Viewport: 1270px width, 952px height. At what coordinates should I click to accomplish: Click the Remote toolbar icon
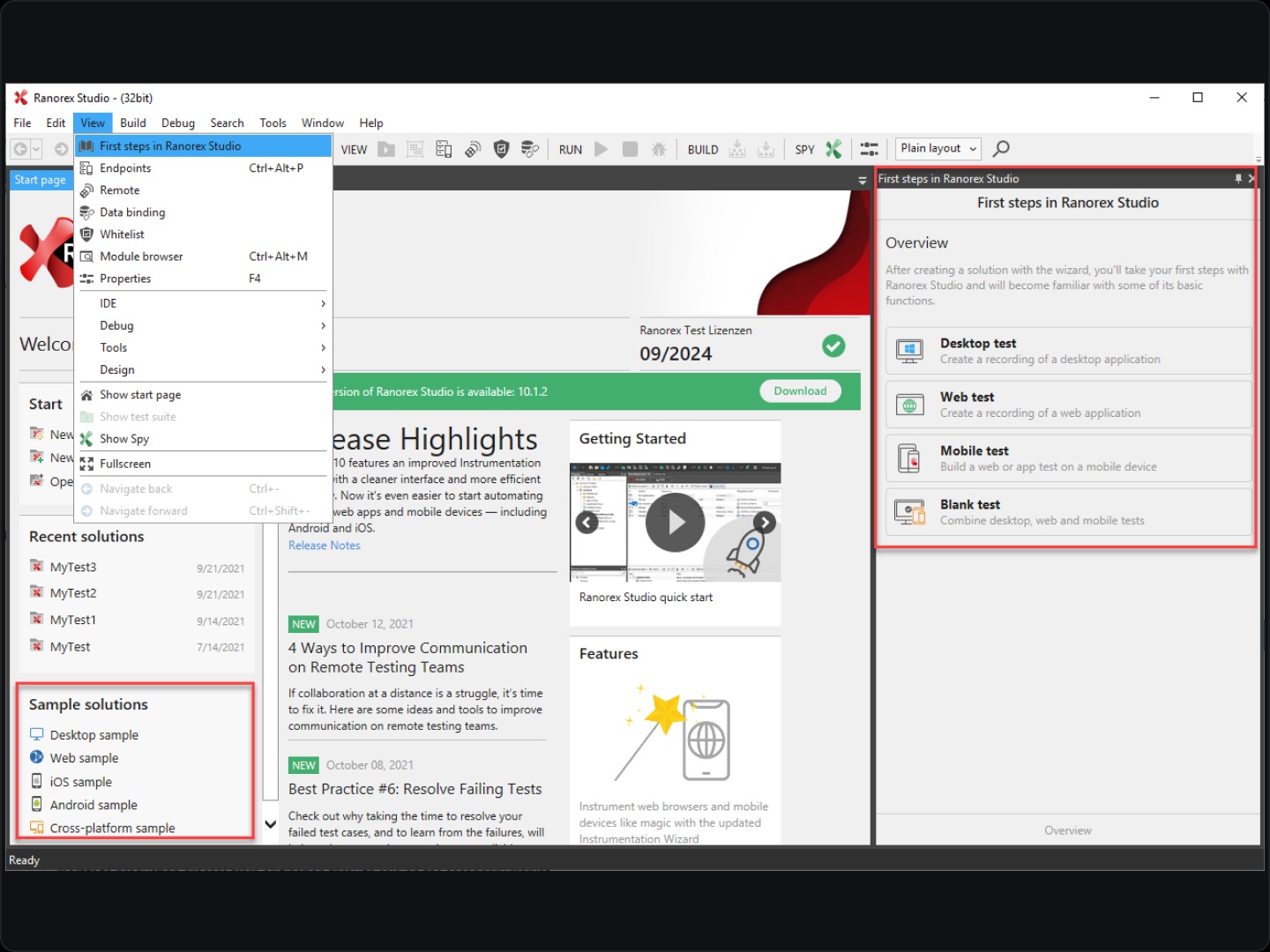[x=473, y=149]
